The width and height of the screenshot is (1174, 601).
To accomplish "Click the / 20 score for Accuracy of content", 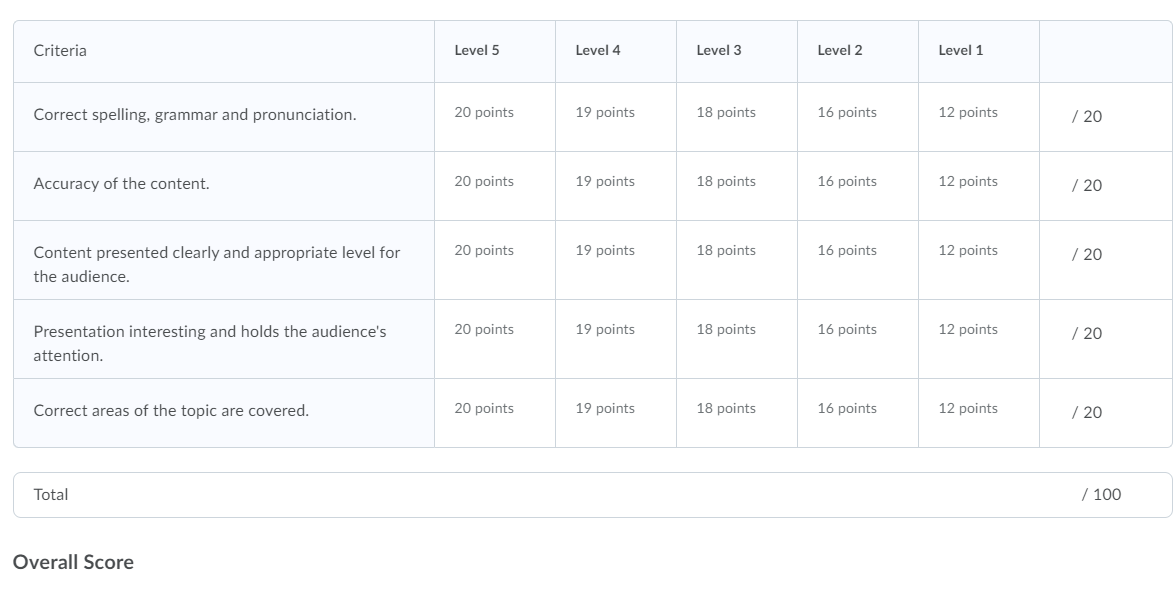I will [x=1086, y=186].
